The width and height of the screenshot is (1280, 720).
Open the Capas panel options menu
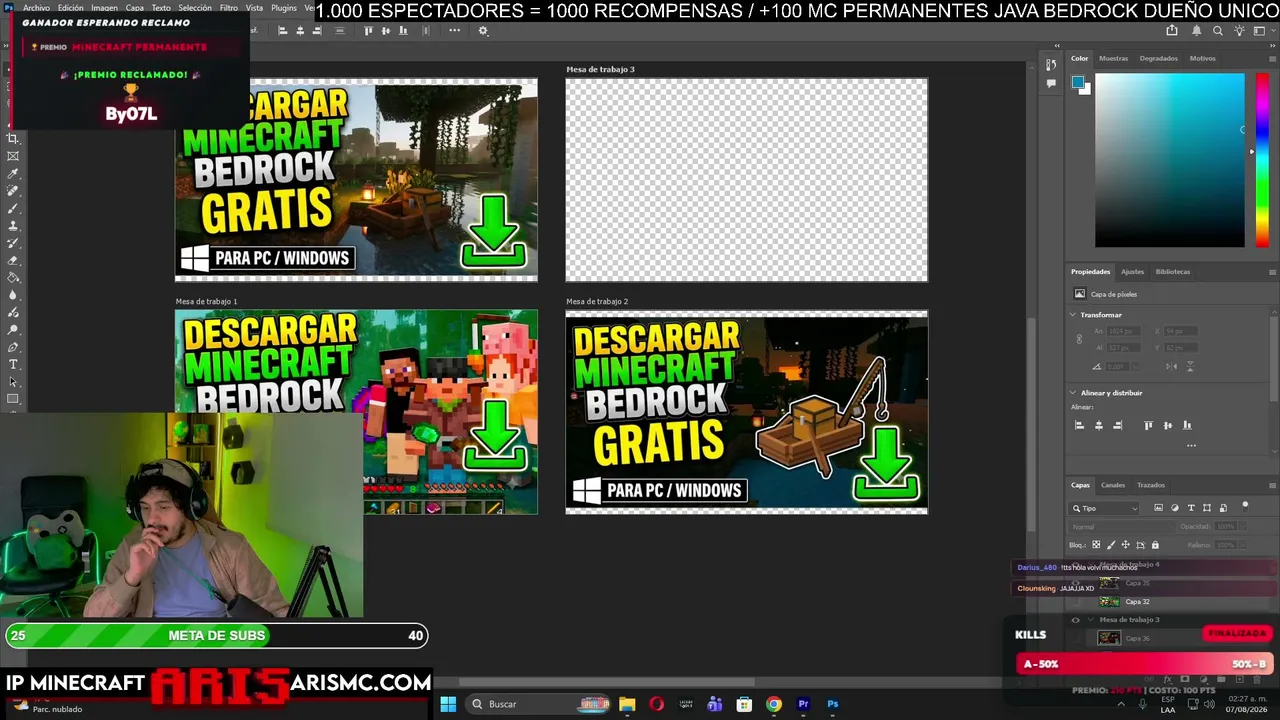(1272, 485)
